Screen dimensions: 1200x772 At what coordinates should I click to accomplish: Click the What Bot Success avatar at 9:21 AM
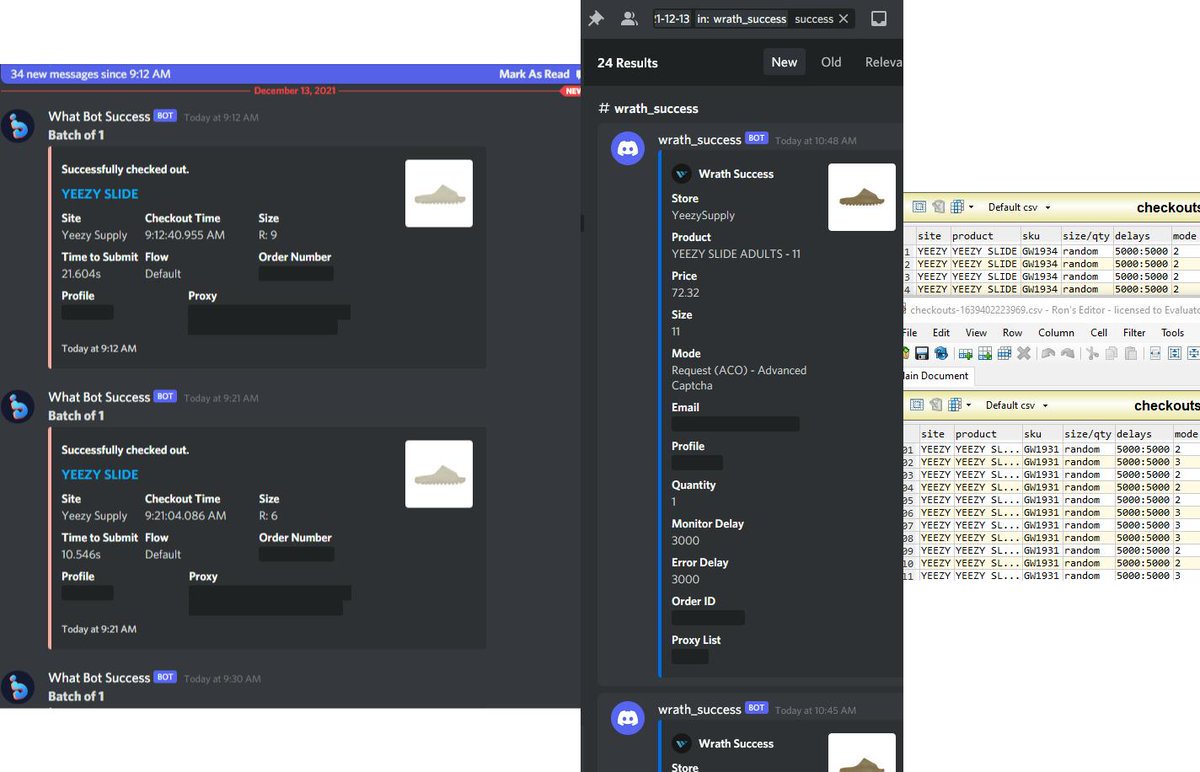pos(18,406)
